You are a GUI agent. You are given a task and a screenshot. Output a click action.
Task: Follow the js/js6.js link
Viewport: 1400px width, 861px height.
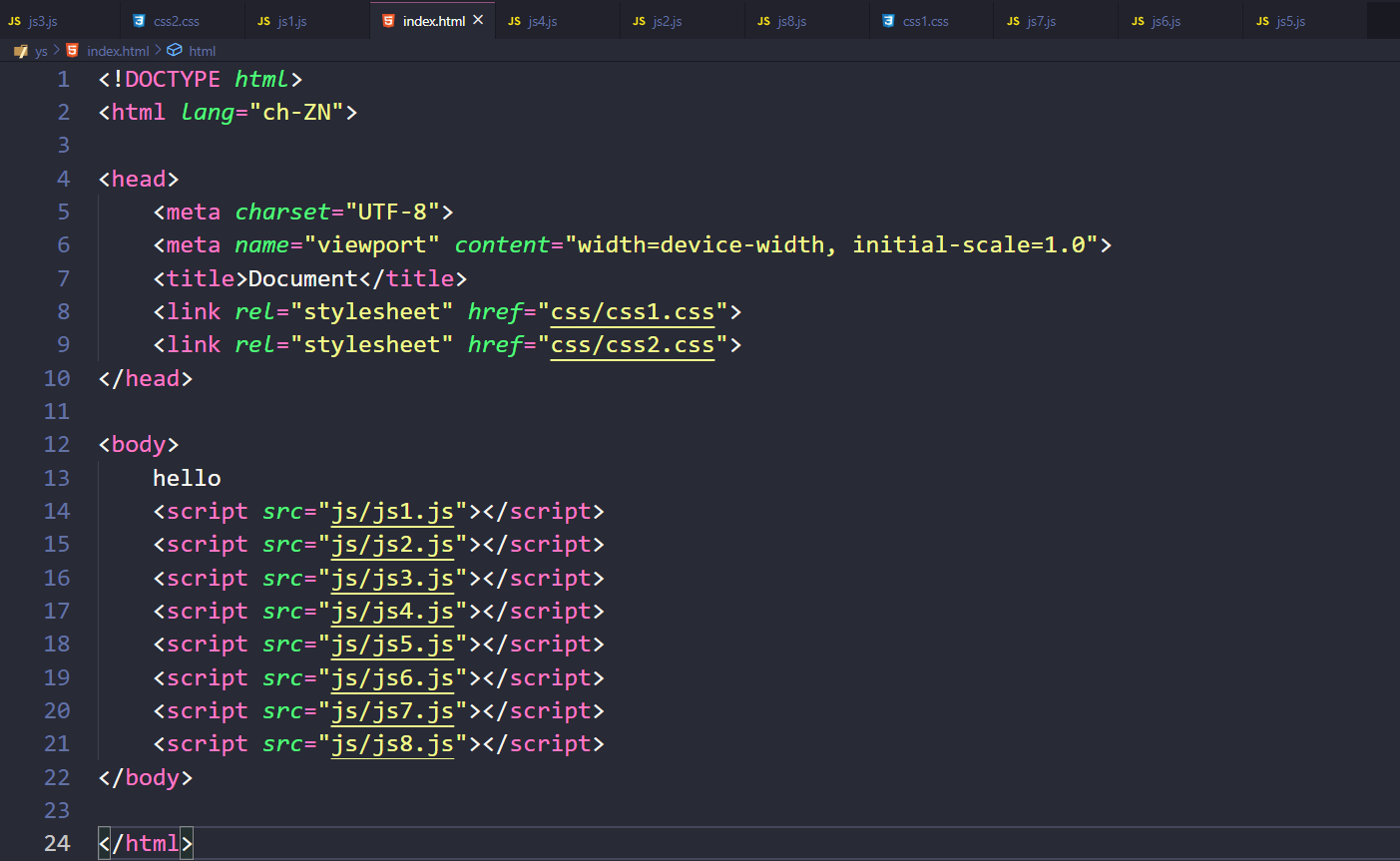point(392,678)
